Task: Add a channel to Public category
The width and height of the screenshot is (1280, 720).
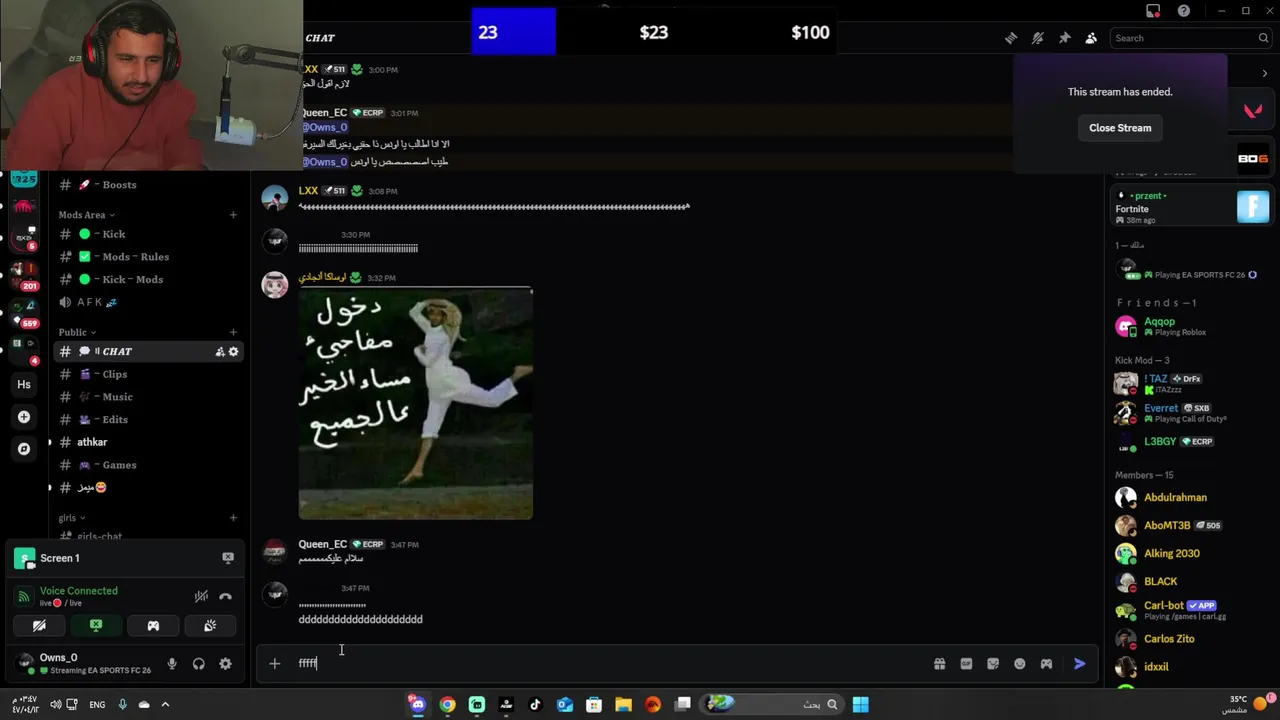Action: (x=233, y=332)
